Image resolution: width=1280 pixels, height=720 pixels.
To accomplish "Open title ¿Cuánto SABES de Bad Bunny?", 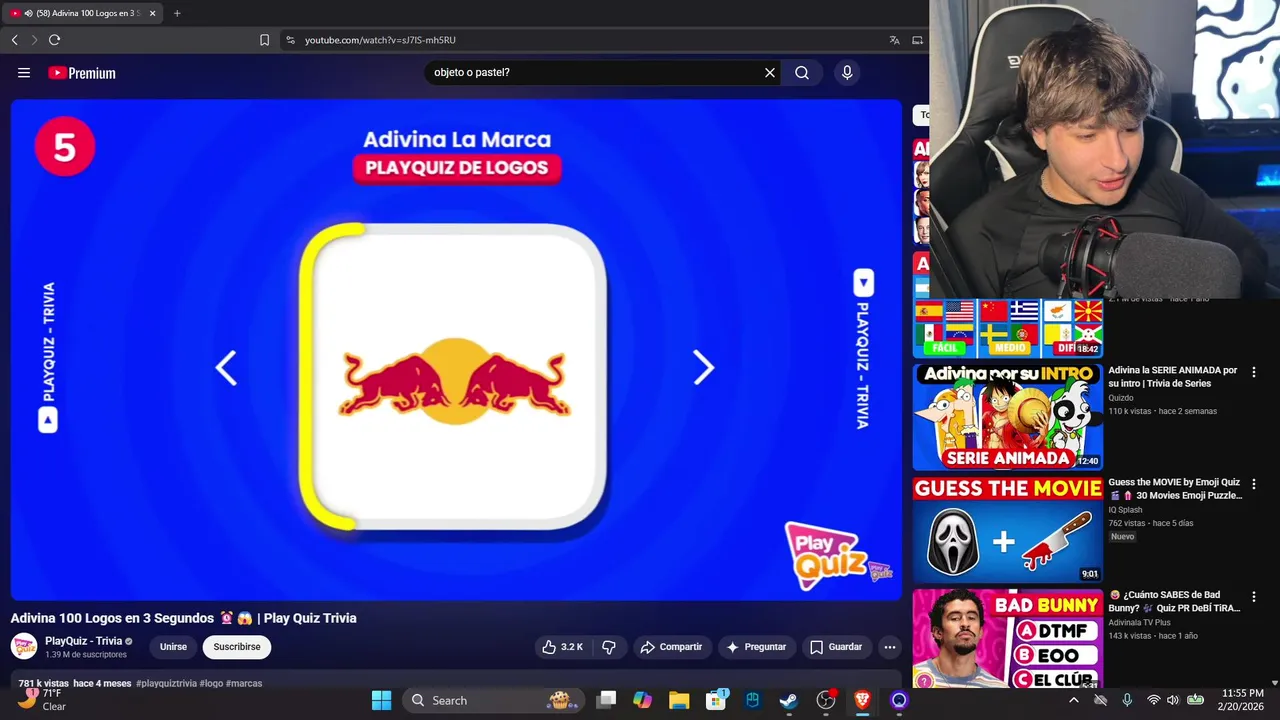I will pos(1174,601).
